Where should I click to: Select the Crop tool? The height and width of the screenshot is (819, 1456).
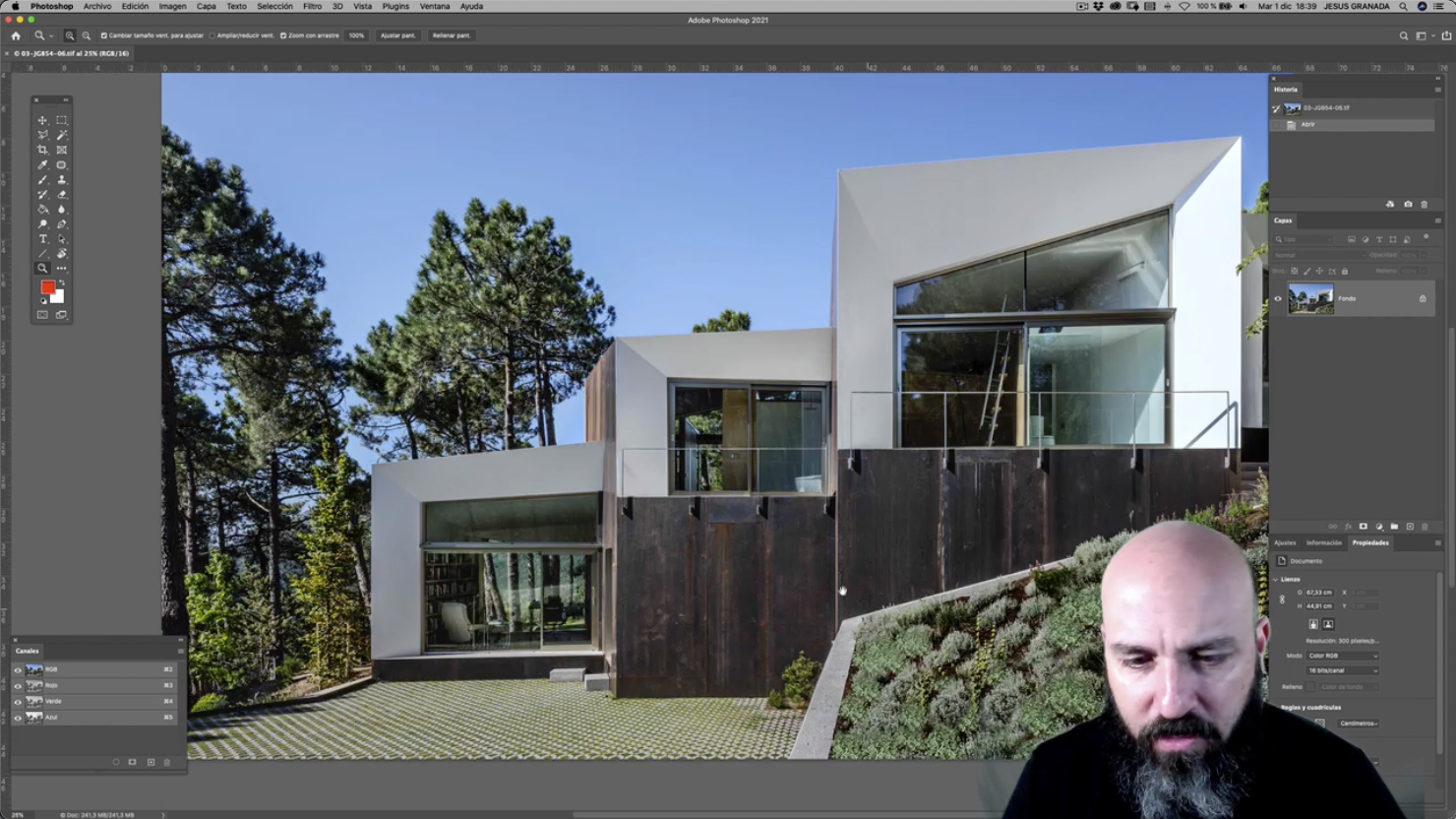pos(42,150)
